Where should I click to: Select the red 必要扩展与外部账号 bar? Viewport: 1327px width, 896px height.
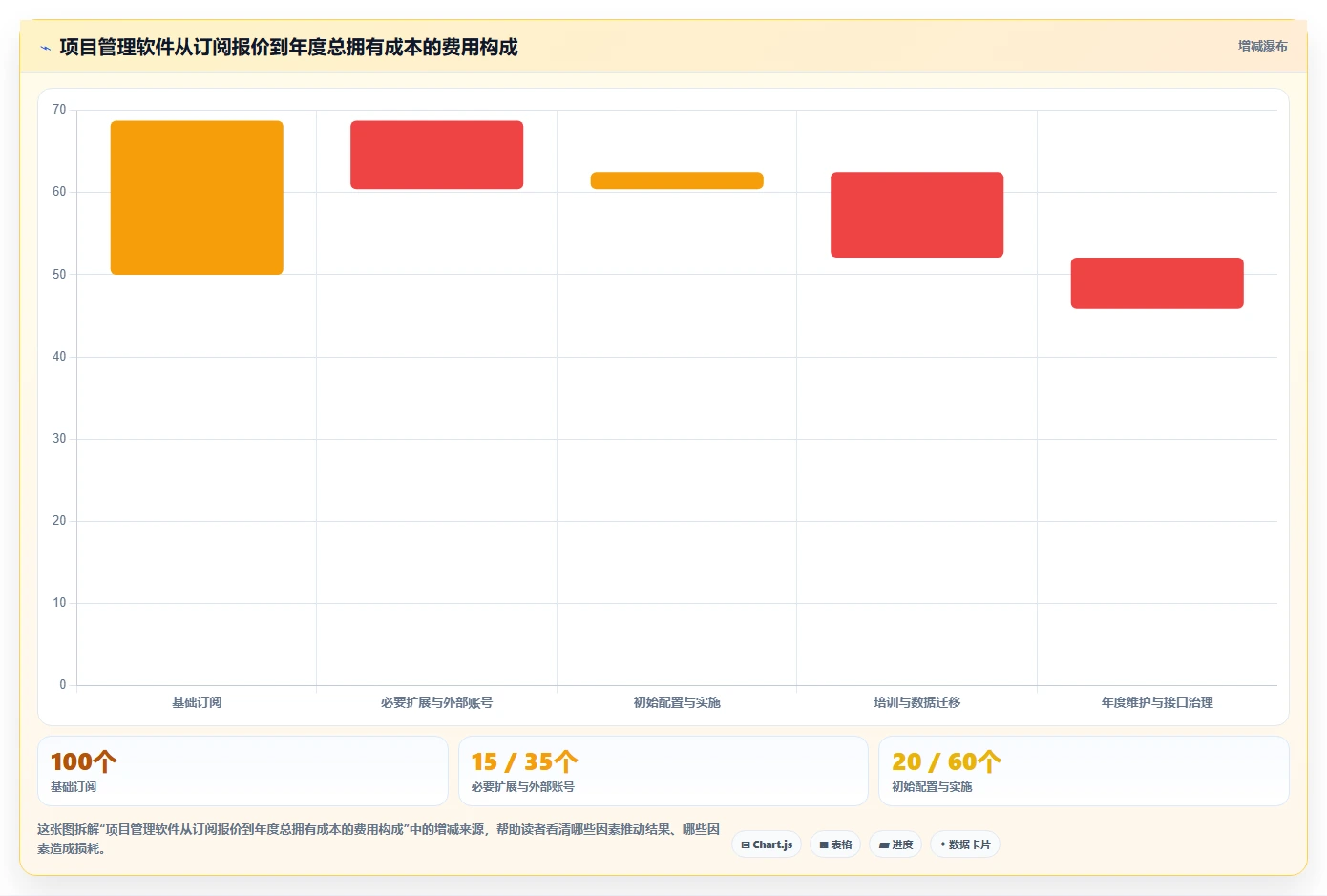point(436,155)
